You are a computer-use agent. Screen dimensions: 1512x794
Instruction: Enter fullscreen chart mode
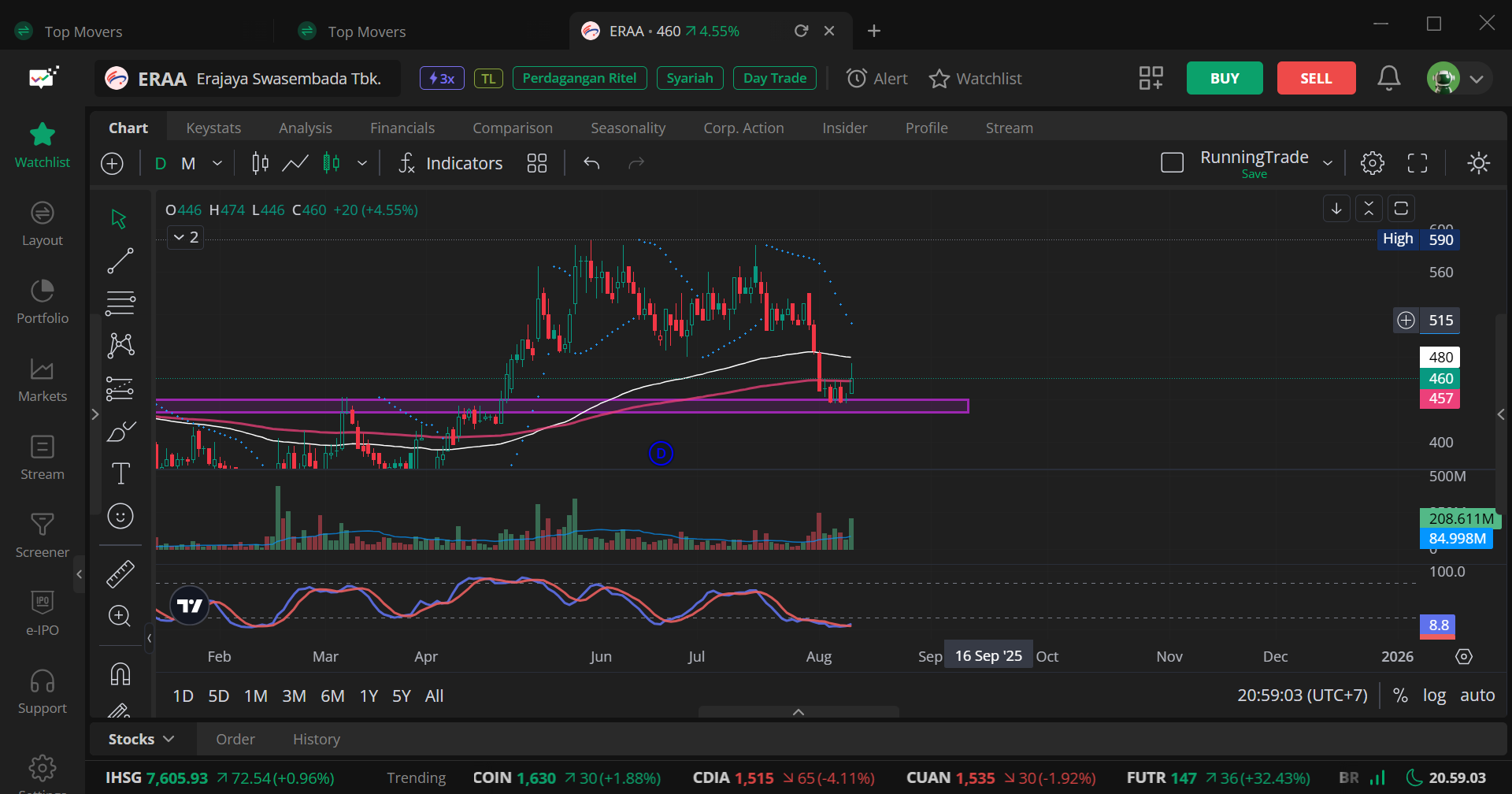point(1417,163)
